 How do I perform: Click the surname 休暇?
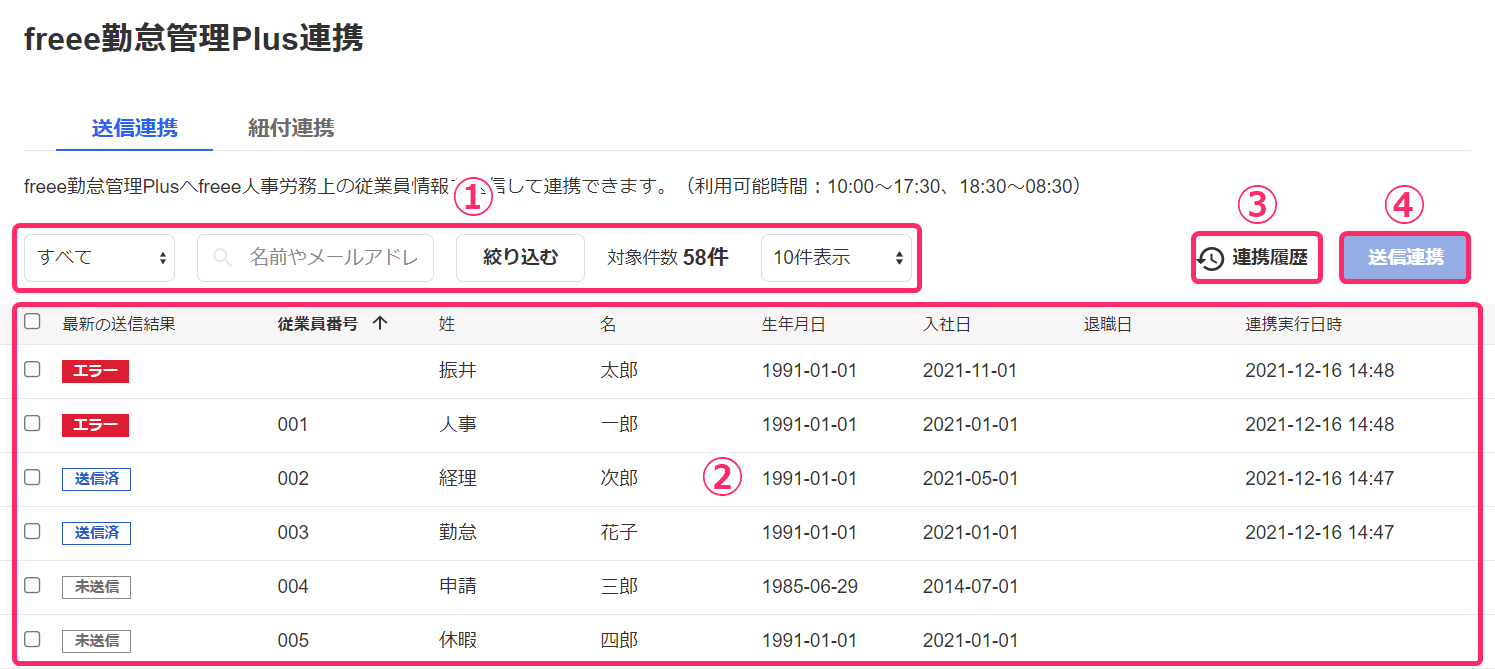457,641
